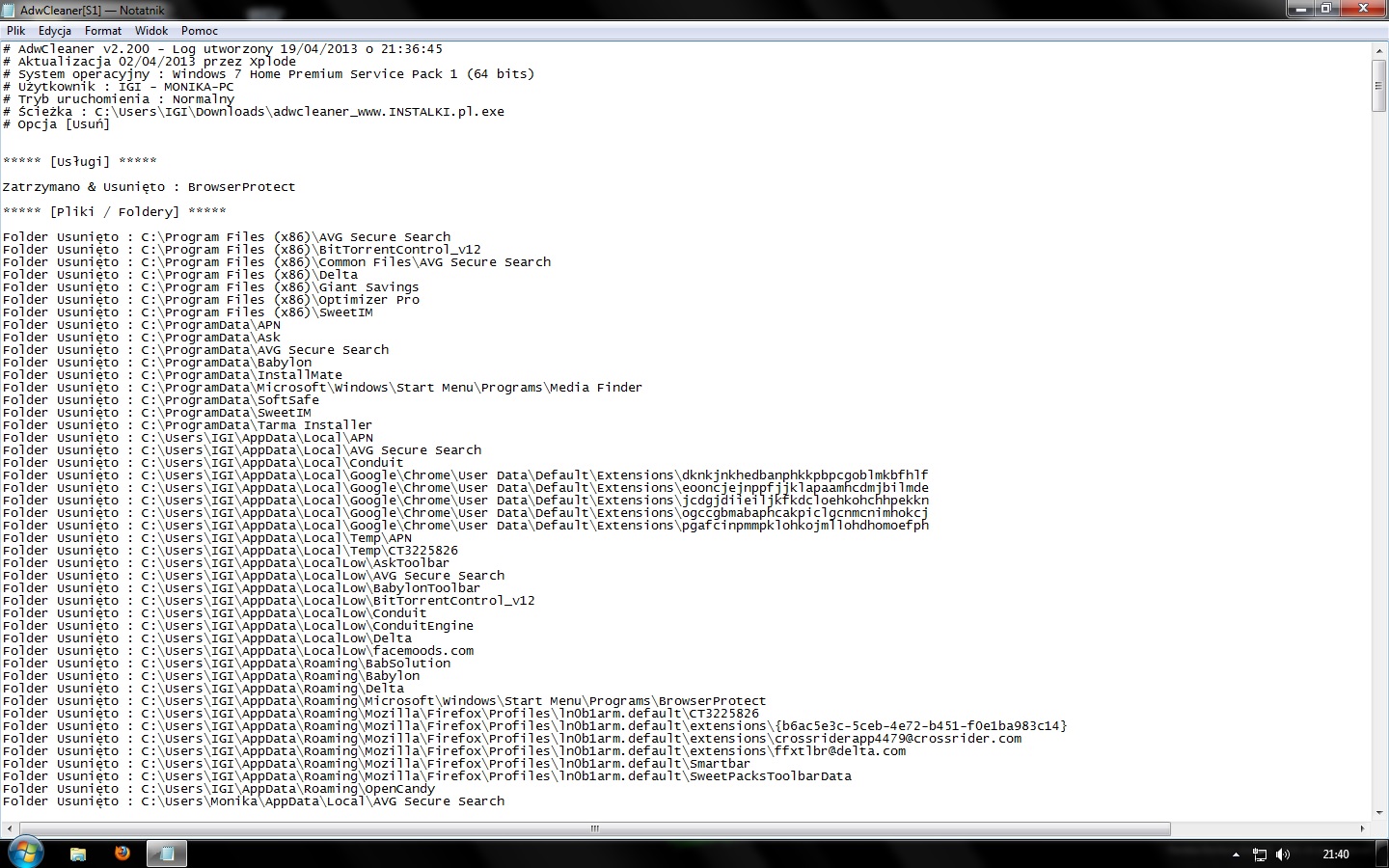1389x868 pixels.
Task: Open the Widok menu
Action: pos(151,31)
